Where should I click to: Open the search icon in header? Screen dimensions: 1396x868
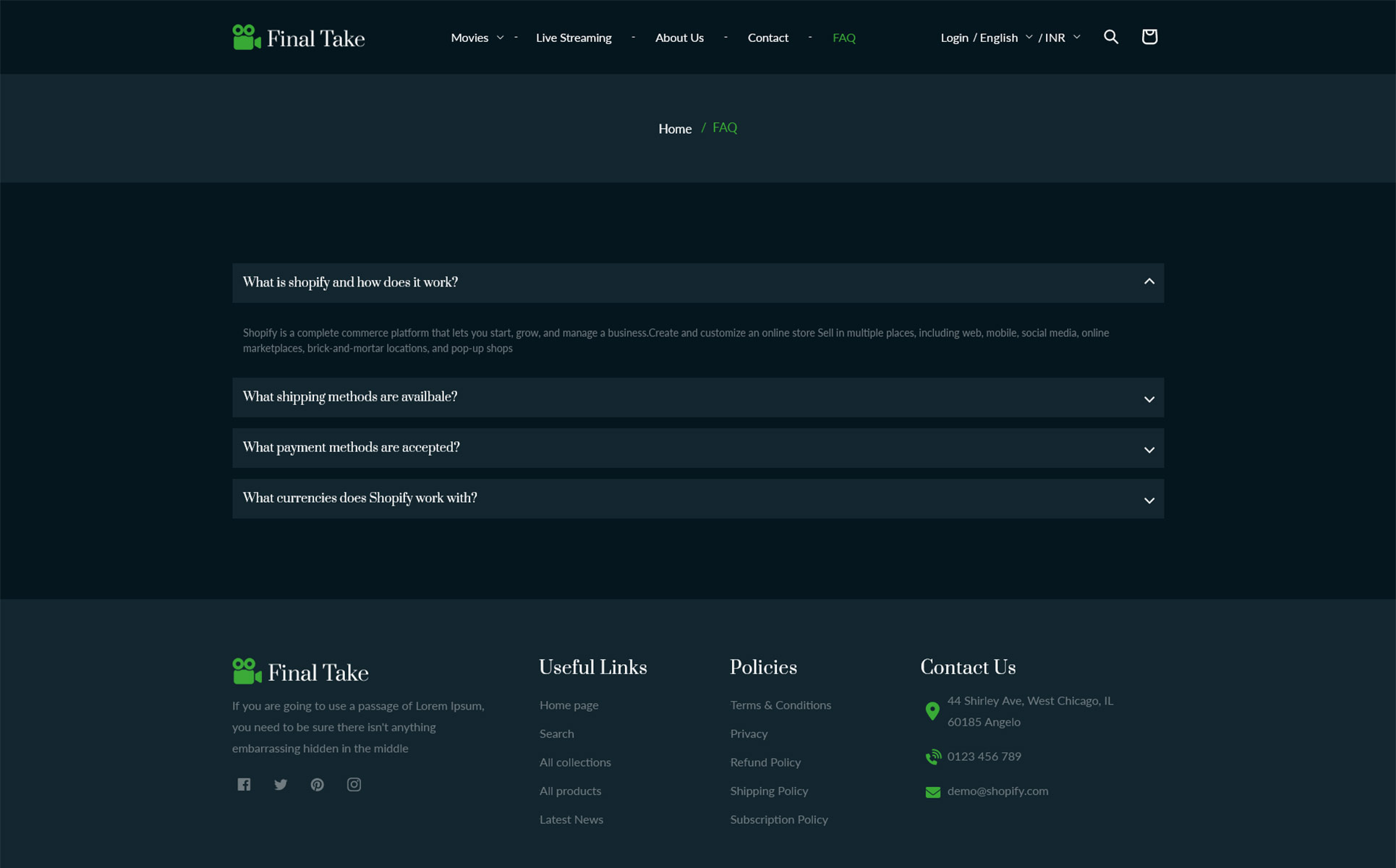tap(1110, 37)
